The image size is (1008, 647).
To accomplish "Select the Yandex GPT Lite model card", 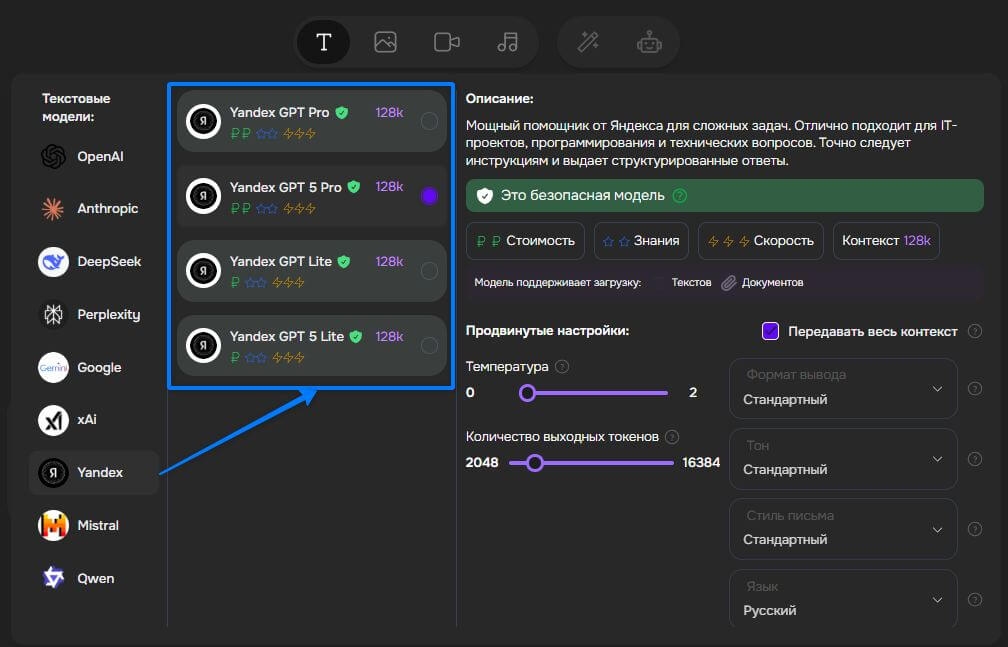I will [300, 270].
